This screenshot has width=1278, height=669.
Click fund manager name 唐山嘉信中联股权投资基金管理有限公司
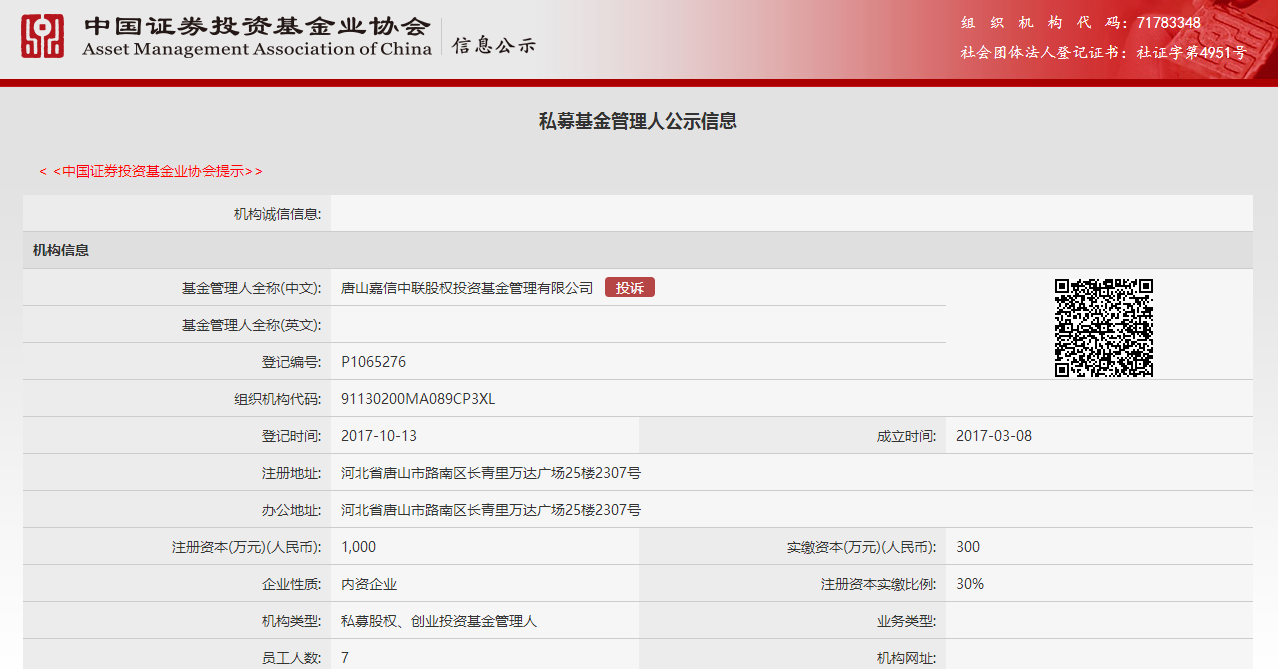point(467,288)
